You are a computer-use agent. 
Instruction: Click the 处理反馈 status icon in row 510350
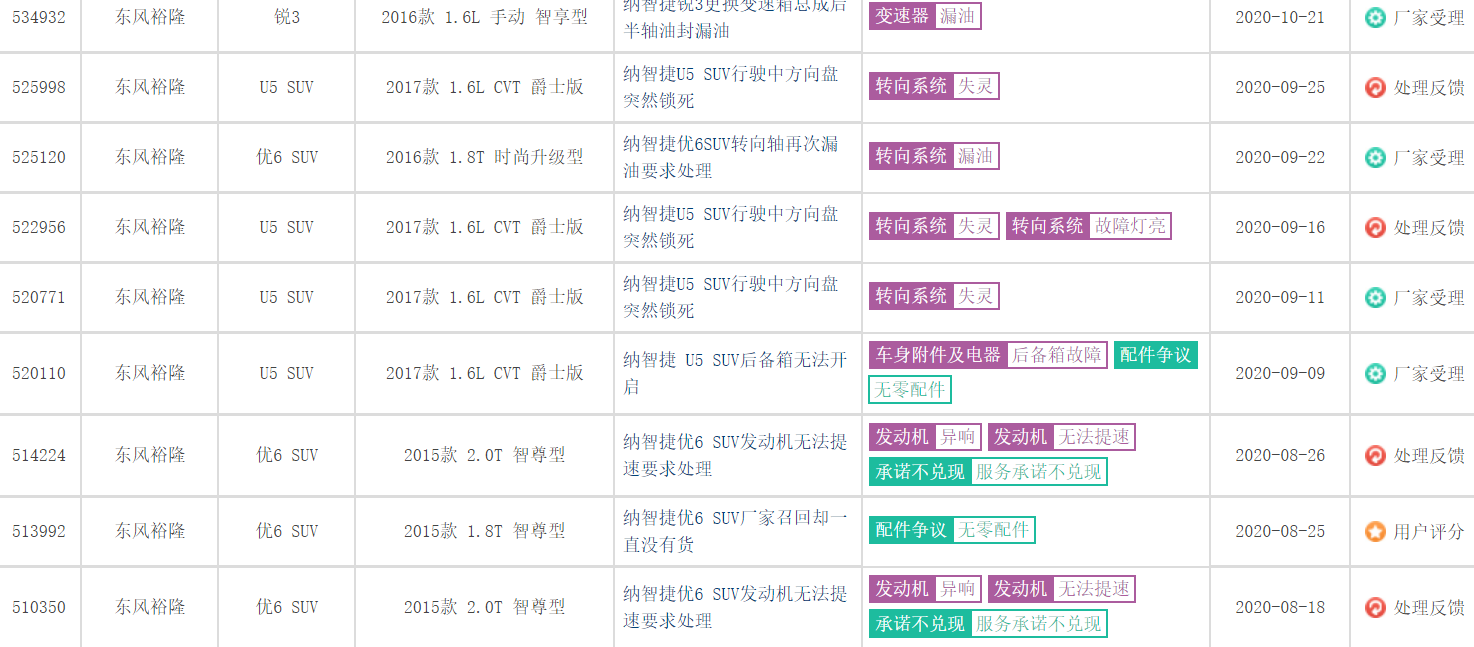pyautogui.click(x=1375, y=607)
